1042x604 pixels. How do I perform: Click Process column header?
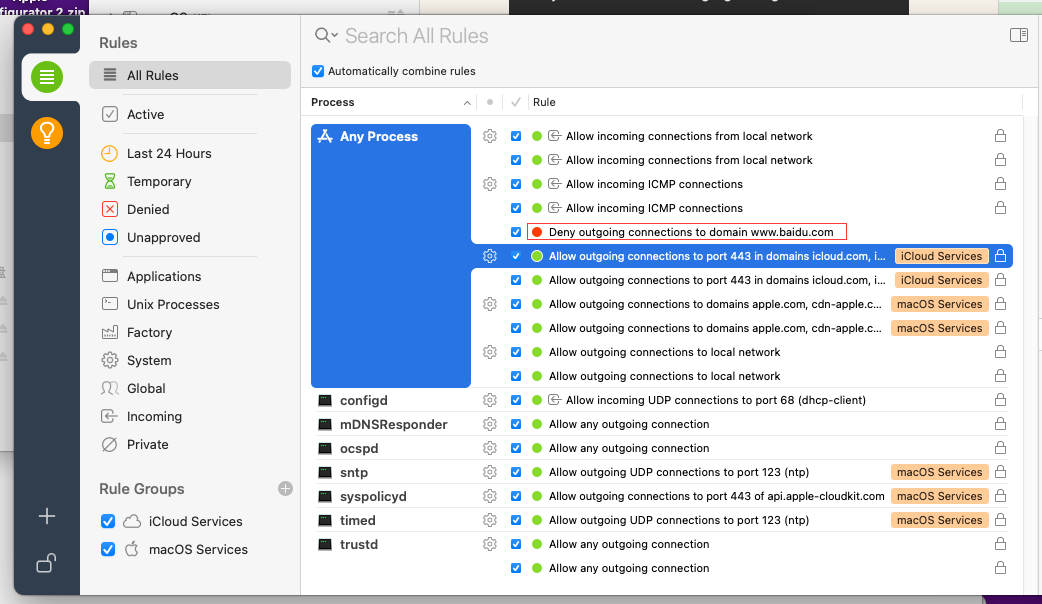(x=333, y=102)
